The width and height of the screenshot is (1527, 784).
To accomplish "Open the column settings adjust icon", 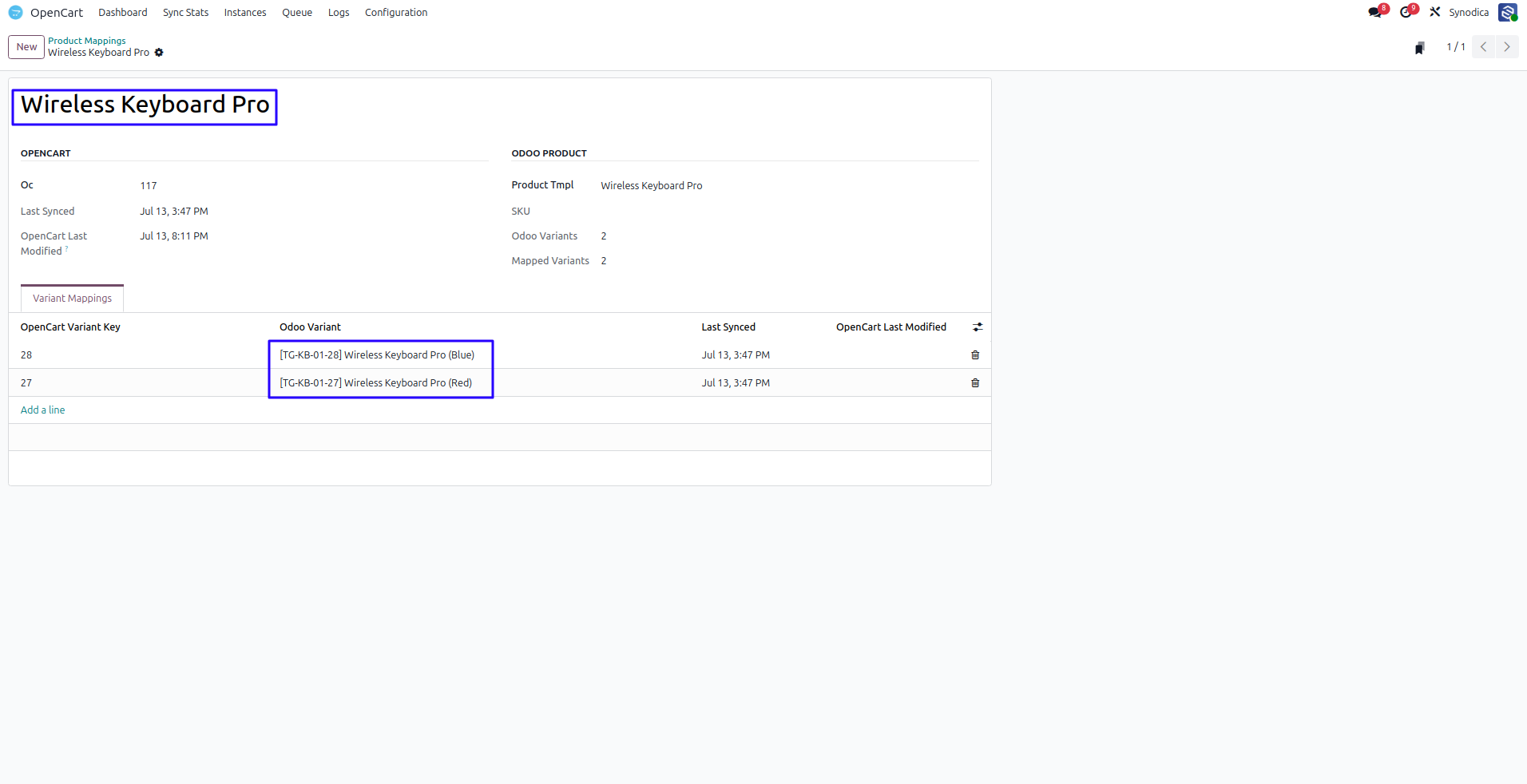I will tap(978, 327).
